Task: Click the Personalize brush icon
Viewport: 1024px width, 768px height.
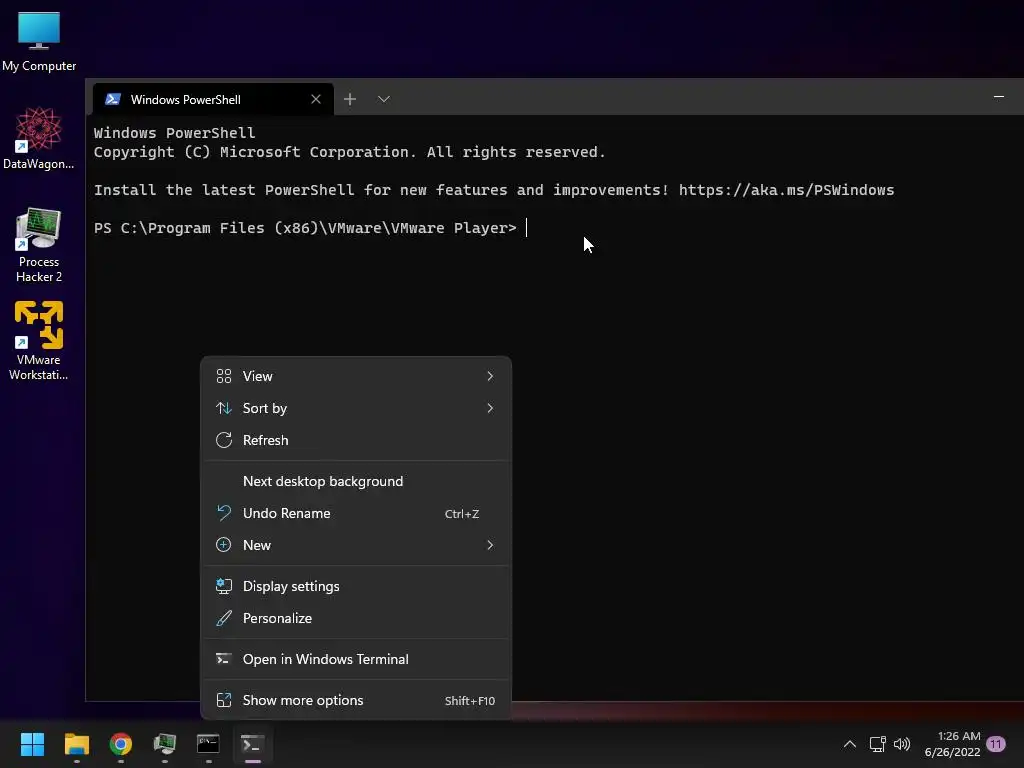Action: coord(224,618)
